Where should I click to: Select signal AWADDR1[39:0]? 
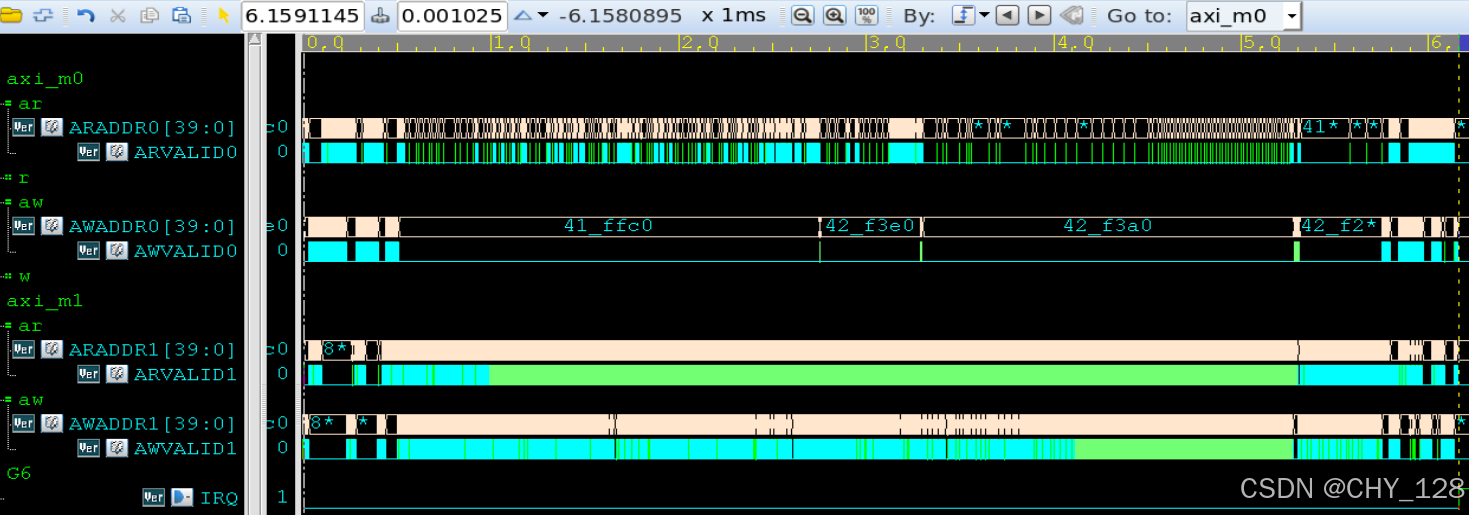152,424
